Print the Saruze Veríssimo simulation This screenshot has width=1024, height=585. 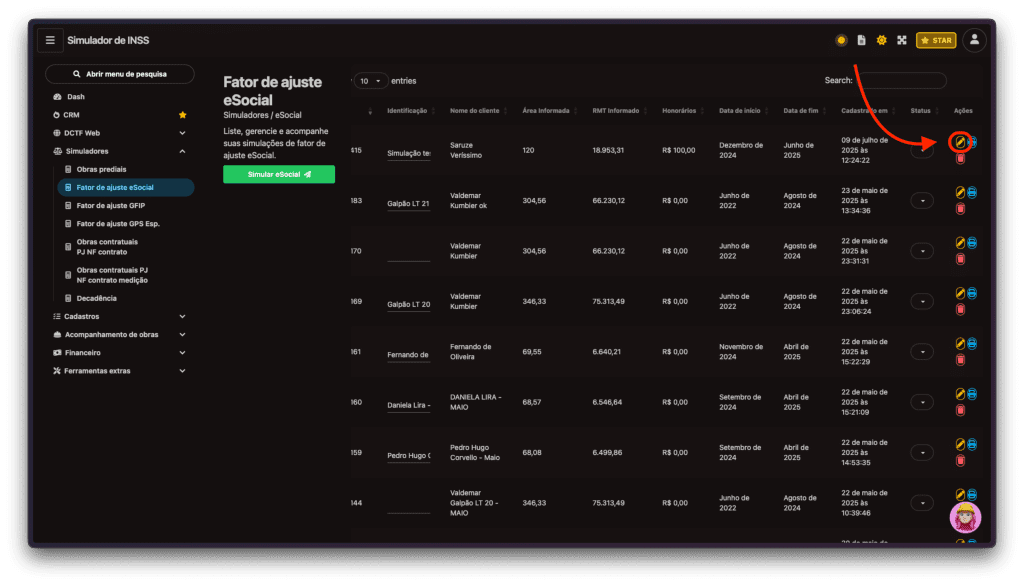point(972,142)
